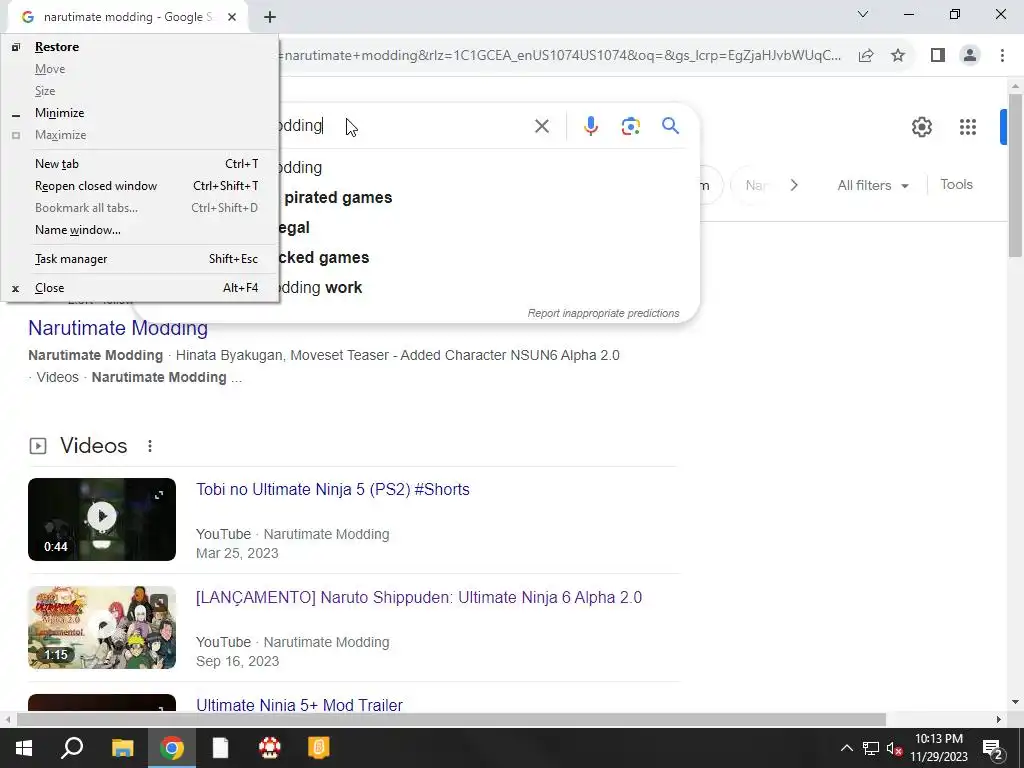The height and width of the screenshot is (768, 1024).
Task: Click Videos section header icon
Action: click(38, 446)
